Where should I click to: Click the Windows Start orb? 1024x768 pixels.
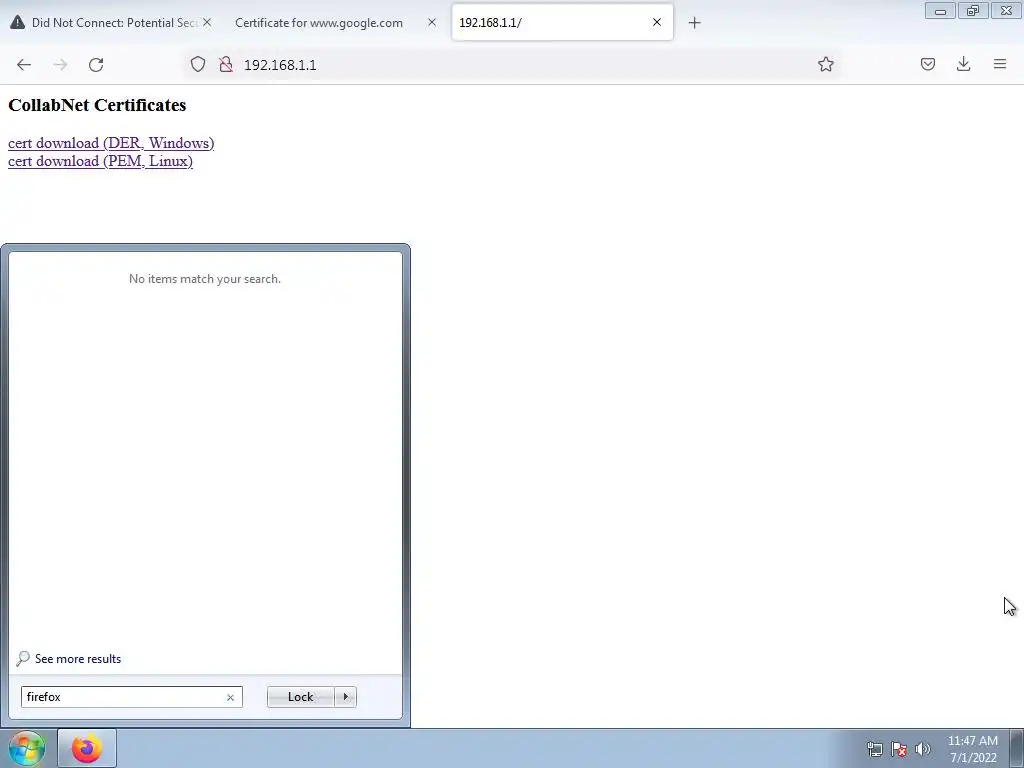point(27,748)
